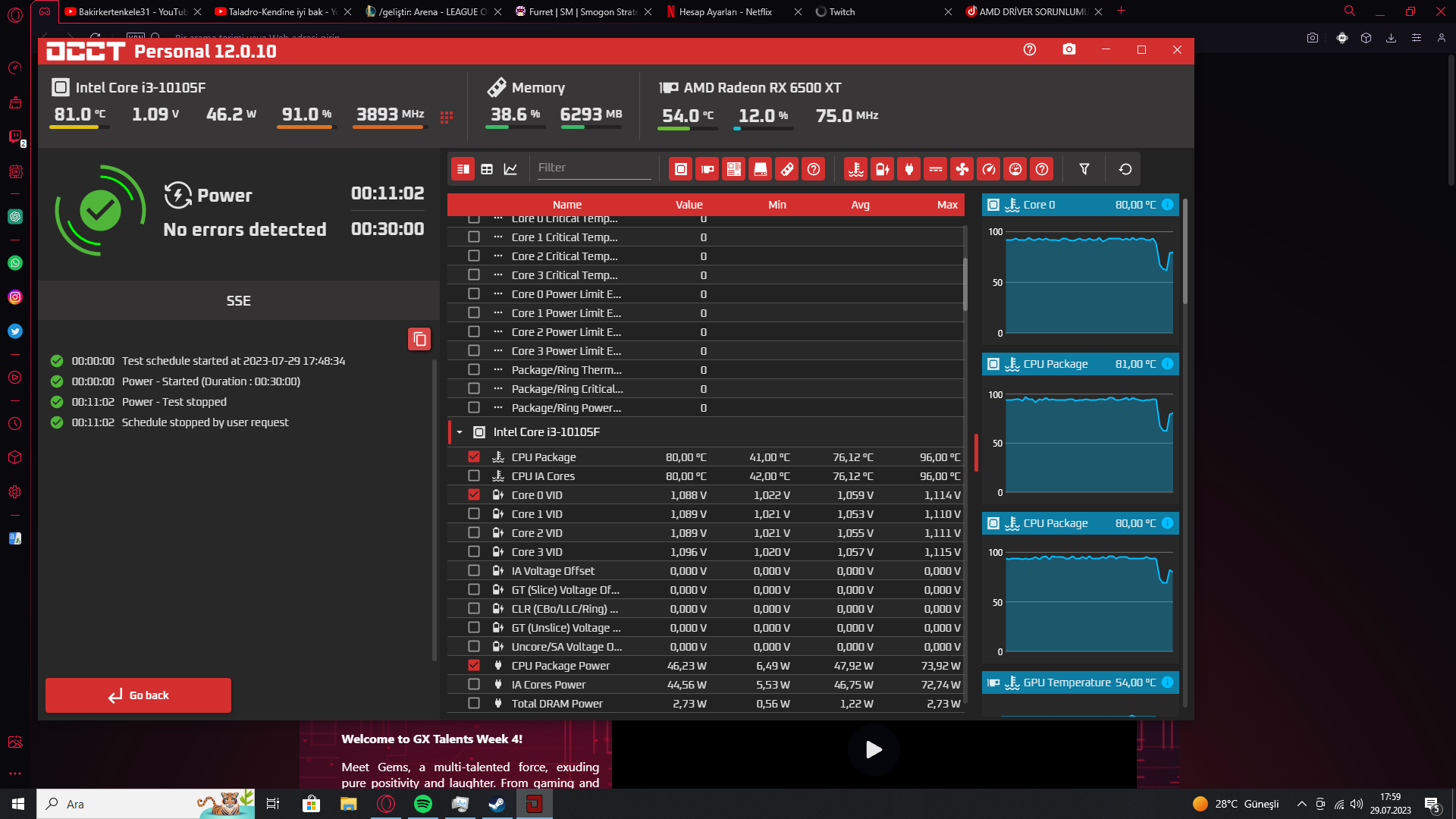Image resolution: width=1456 pixels, height=819 pixels.
Task: Toggle memory stick sensor filter
Action: (787, 169)
